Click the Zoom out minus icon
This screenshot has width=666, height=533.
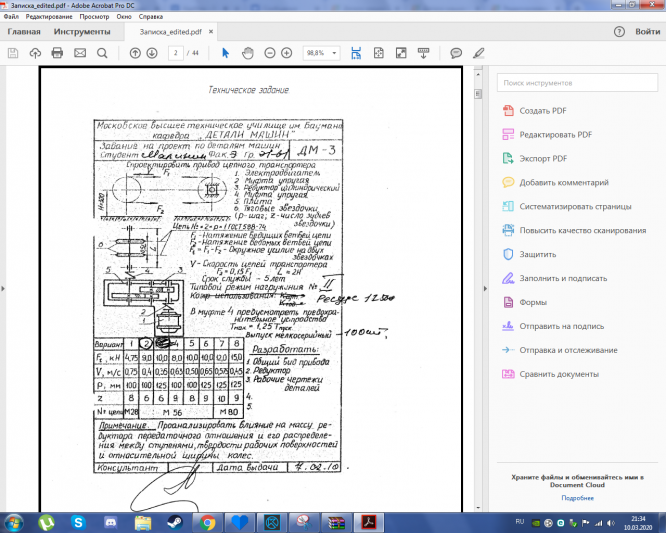pyautogui.click(x=268, y=52)
